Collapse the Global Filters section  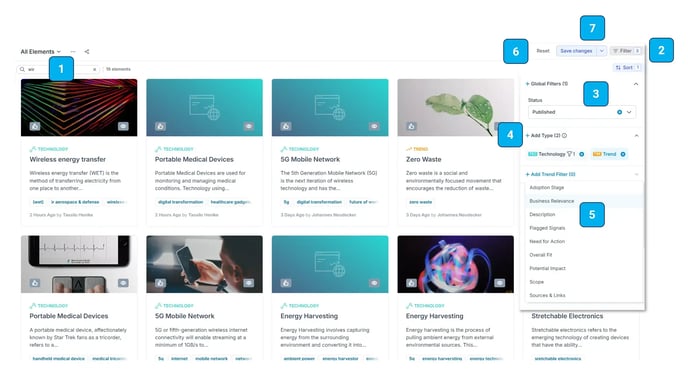(636, 84)
